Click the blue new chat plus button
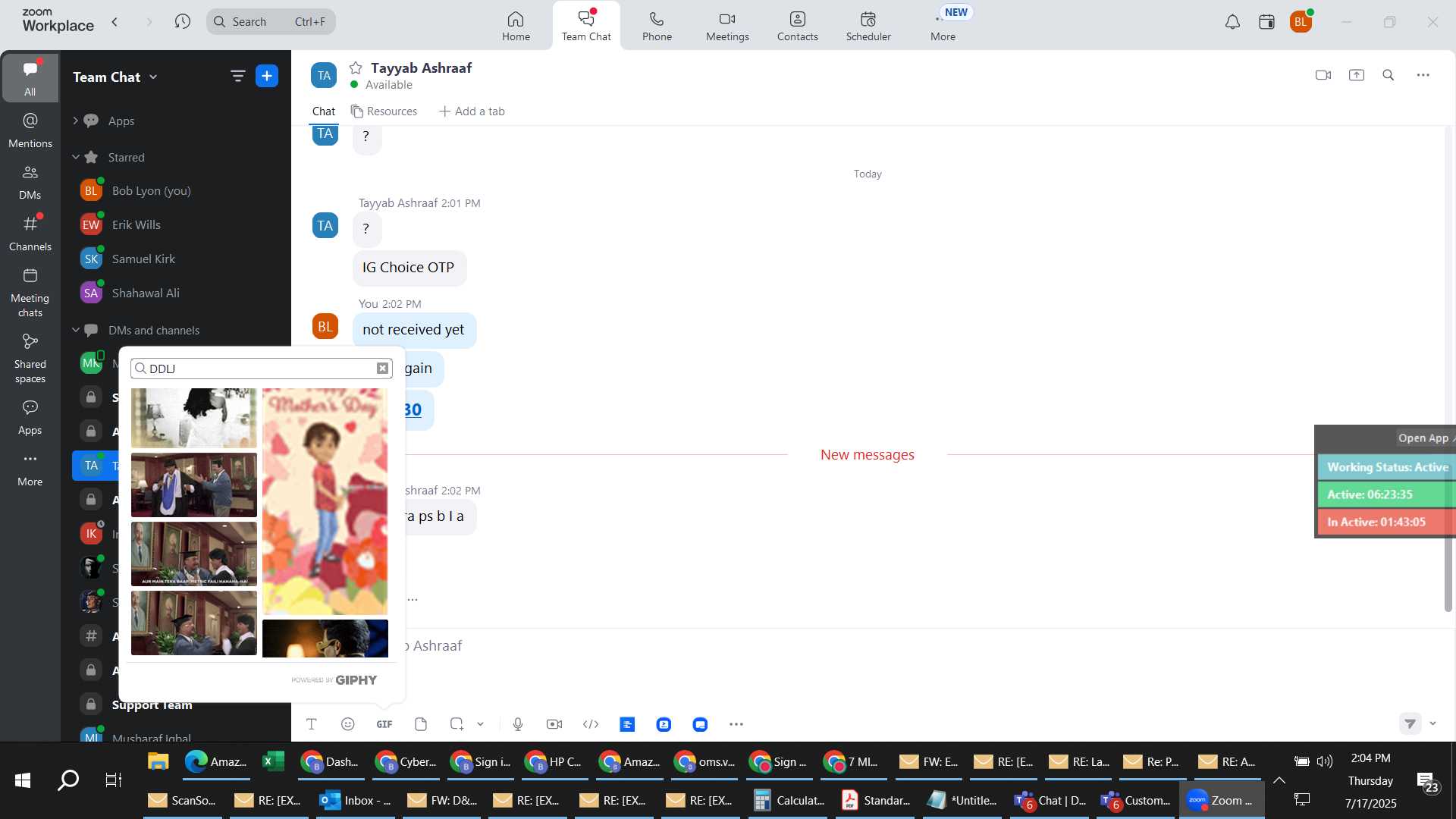This screenshot has width=1456, height=819. click(267, 76)
